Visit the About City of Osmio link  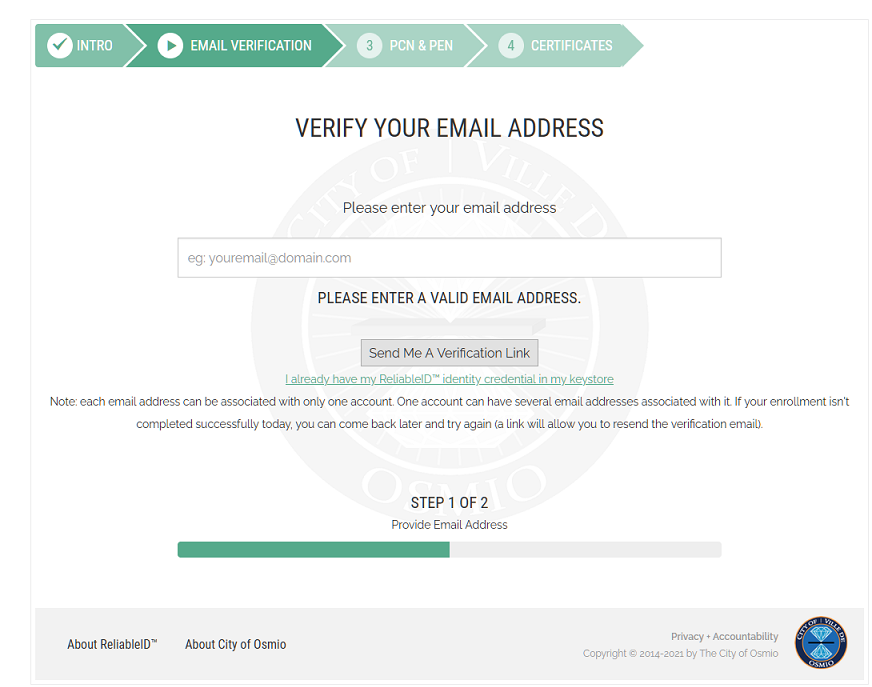point(235,644)
